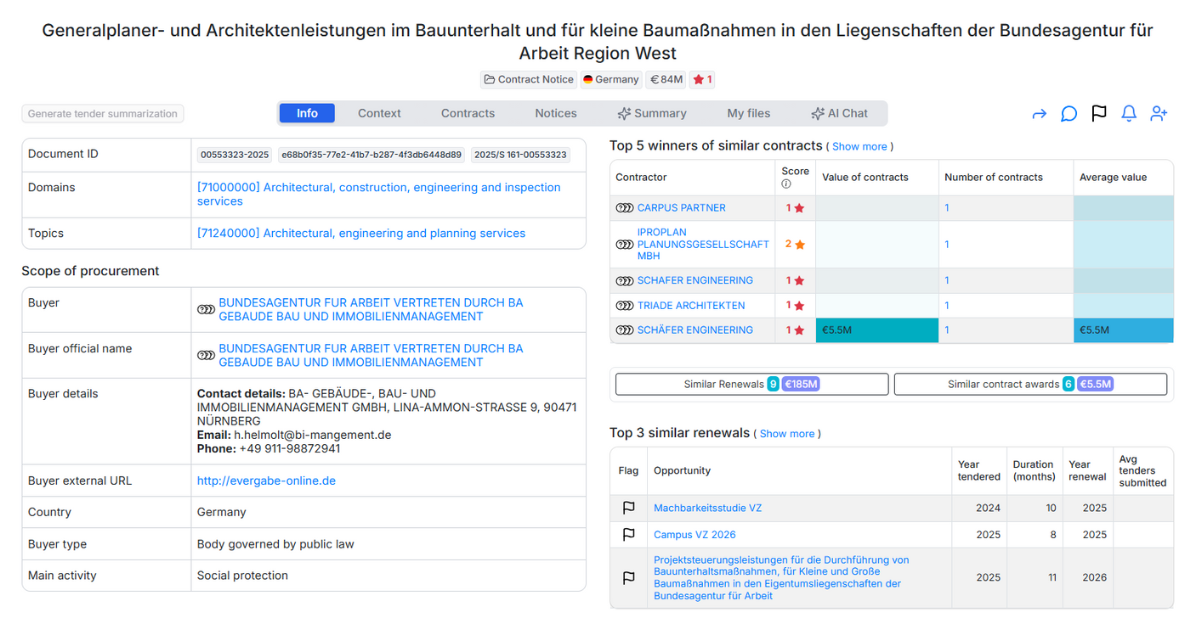
Task: Click the Score info icon
Action: tap(786, 184)
